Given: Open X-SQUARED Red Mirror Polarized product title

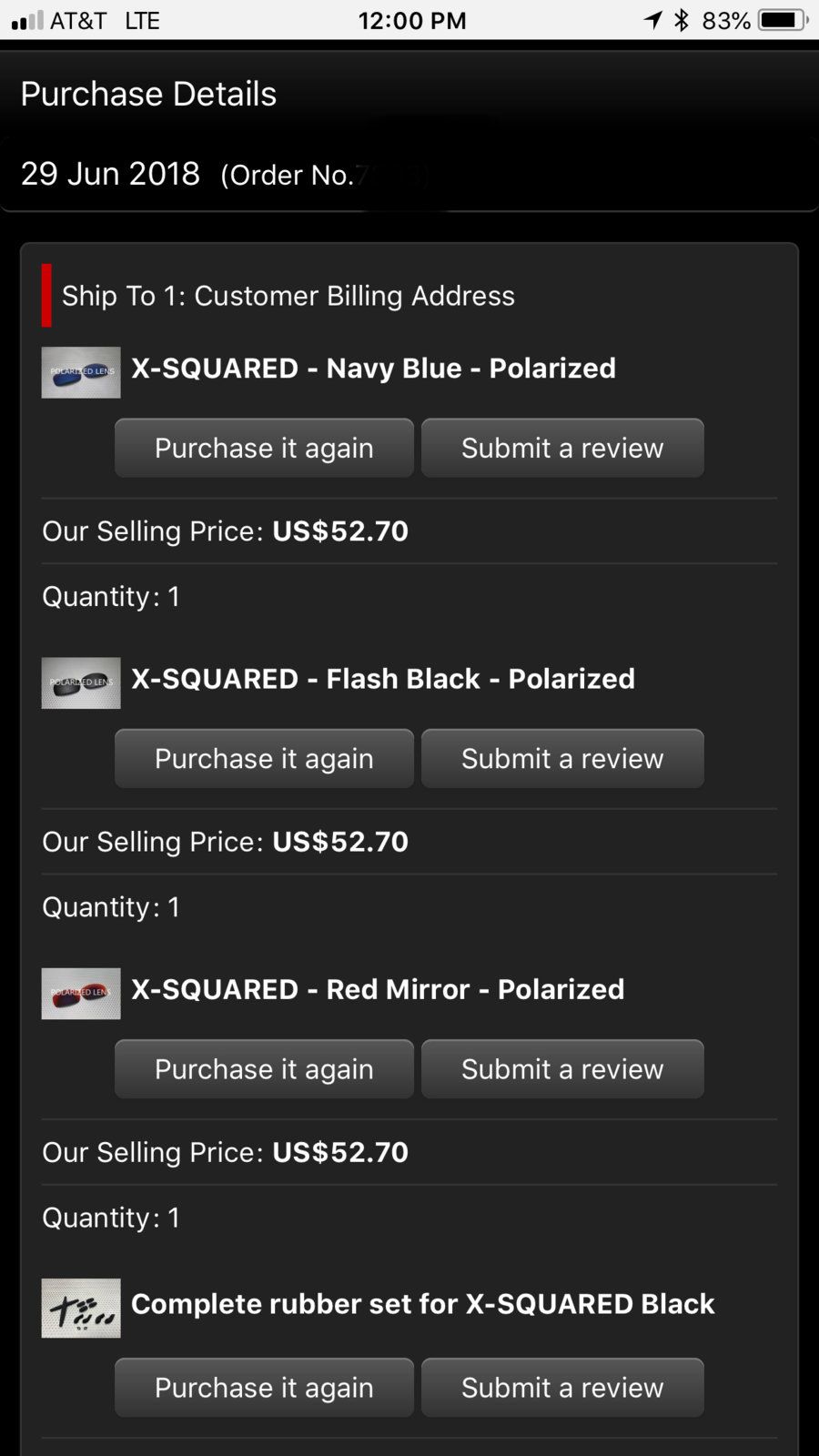Looking at the screenshot, I should [378, 989].
